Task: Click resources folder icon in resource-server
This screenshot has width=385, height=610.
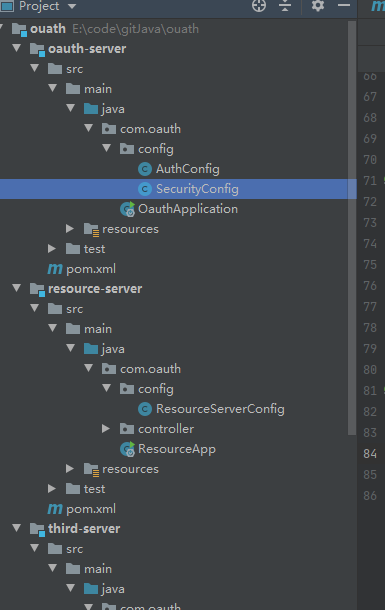Action: coord(91,470)
